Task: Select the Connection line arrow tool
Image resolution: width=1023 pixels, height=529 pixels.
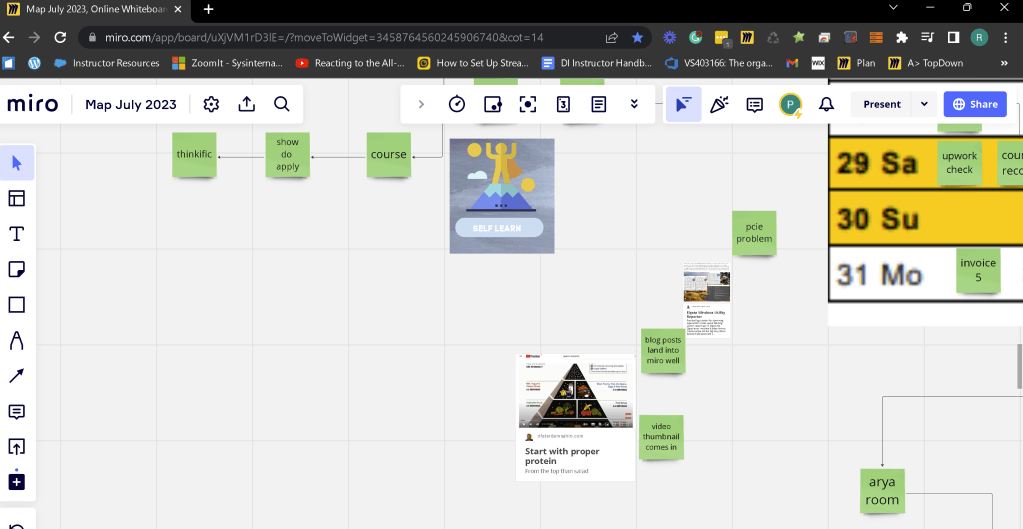Action: pyautogui.click(x=16, y=376)
